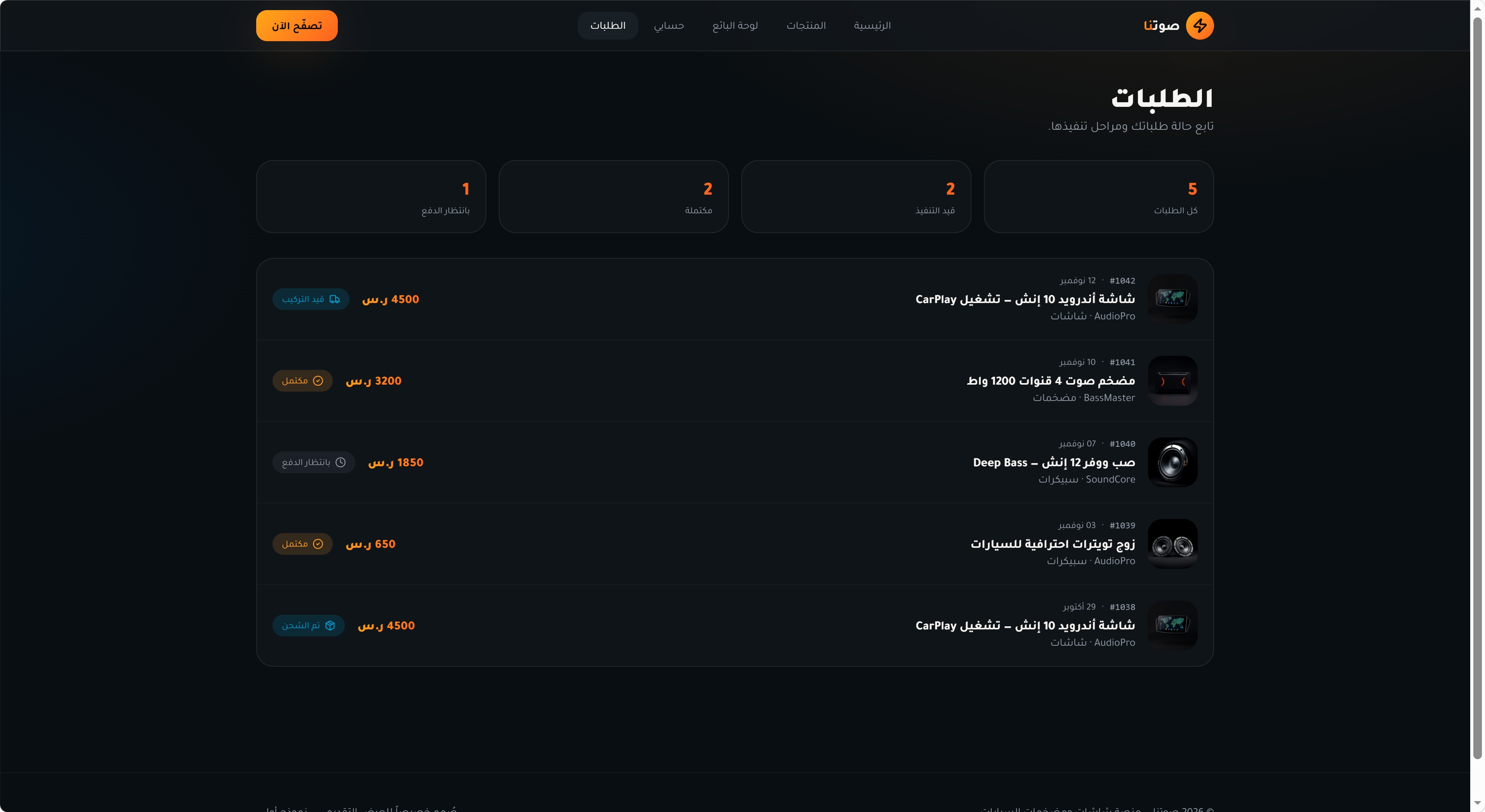Viewport: 1485px width, 812px height.
Task: Click the قيد التركيب status badge
Action: click(x=311, y=299)
